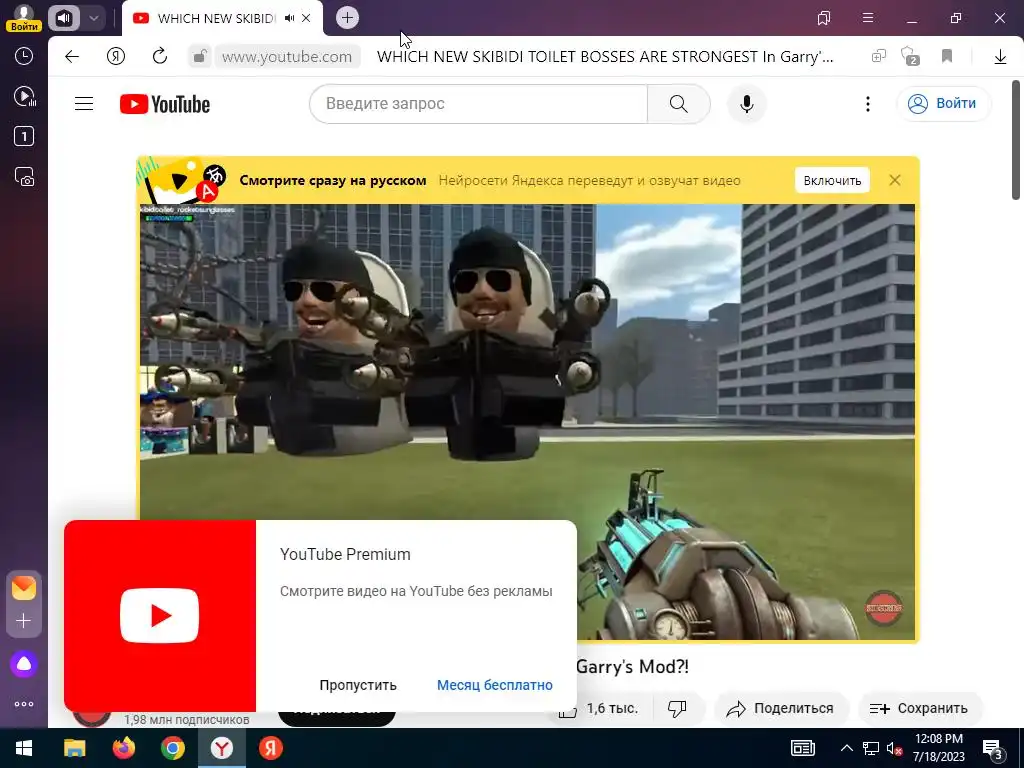Like the video showing 1,6 тыс.
Image resolution: width=1024 pixels, height=768 pixels.
tap(598, 709)
